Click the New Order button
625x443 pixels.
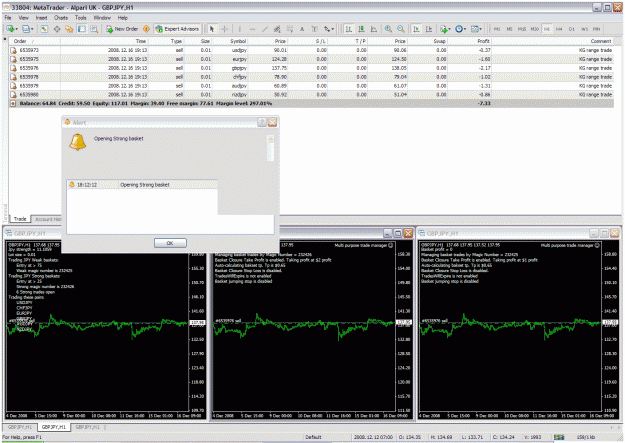[122, 29]
